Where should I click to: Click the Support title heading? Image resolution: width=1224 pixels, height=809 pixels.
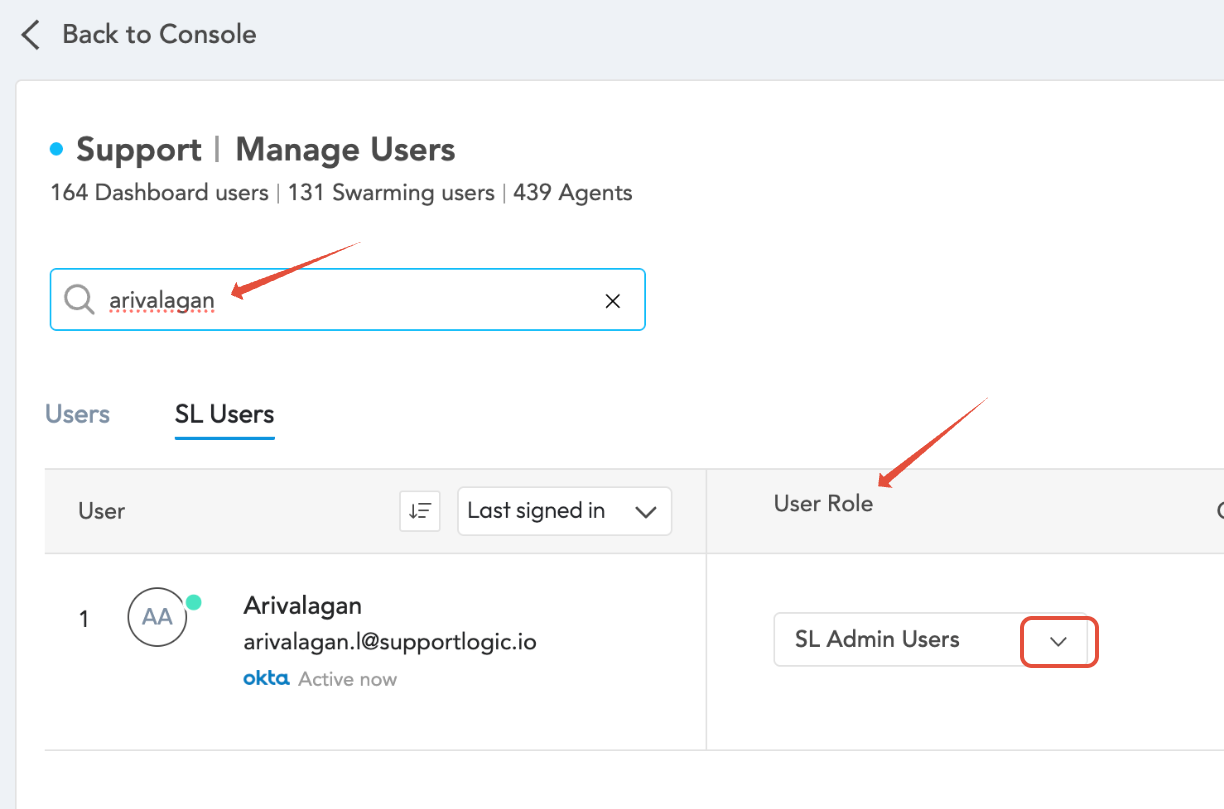(x=139, y=150)
